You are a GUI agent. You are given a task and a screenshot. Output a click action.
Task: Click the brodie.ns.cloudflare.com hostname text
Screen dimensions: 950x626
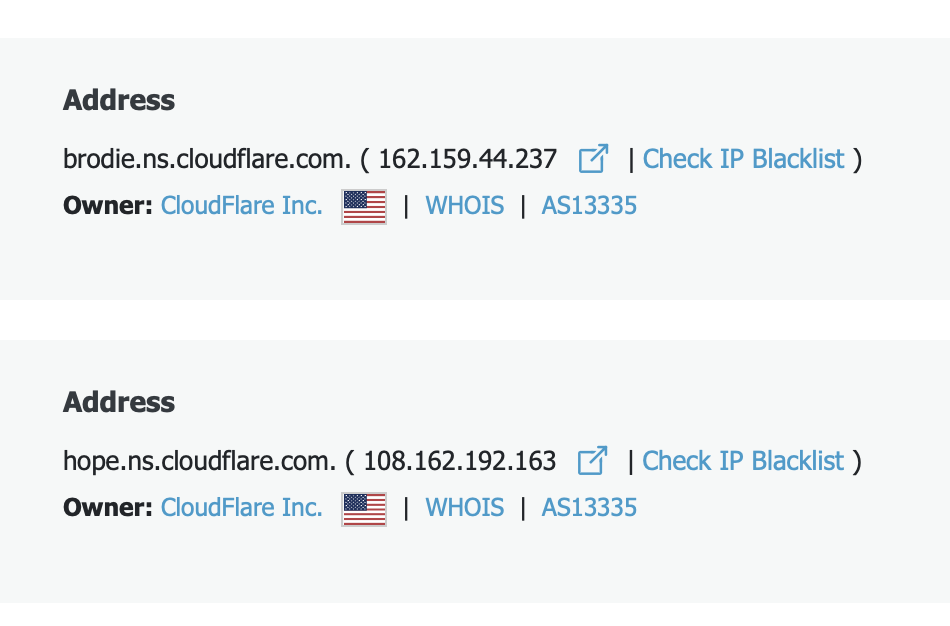click(x=207, y=159)
